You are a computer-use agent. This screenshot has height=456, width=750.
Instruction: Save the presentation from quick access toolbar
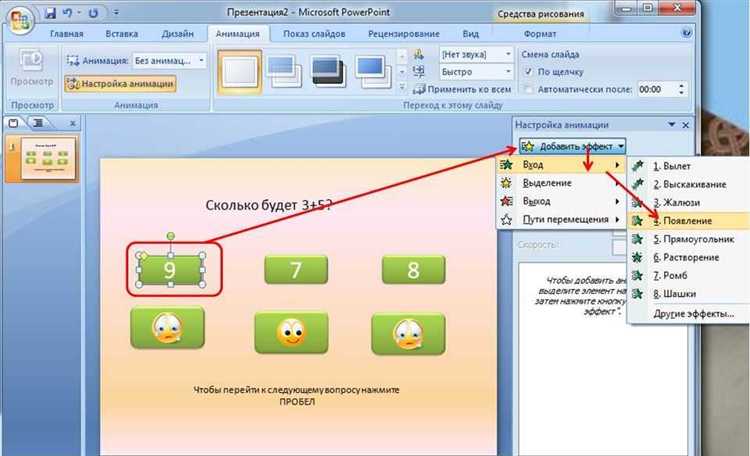click(x=50, y=13)
